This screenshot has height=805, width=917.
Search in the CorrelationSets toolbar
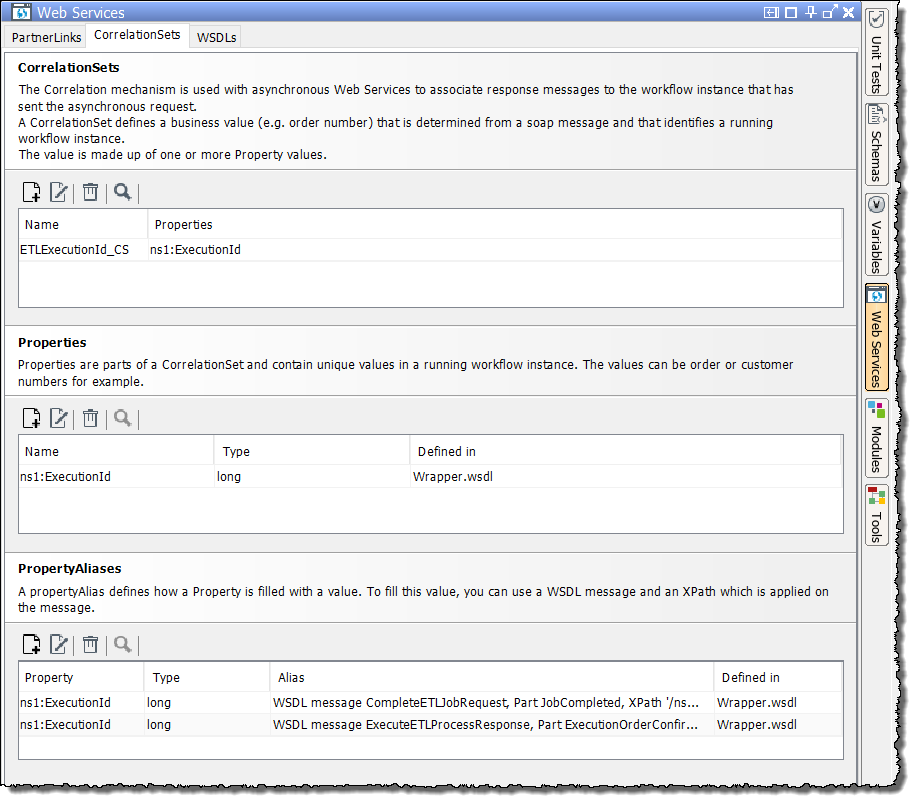123,192
